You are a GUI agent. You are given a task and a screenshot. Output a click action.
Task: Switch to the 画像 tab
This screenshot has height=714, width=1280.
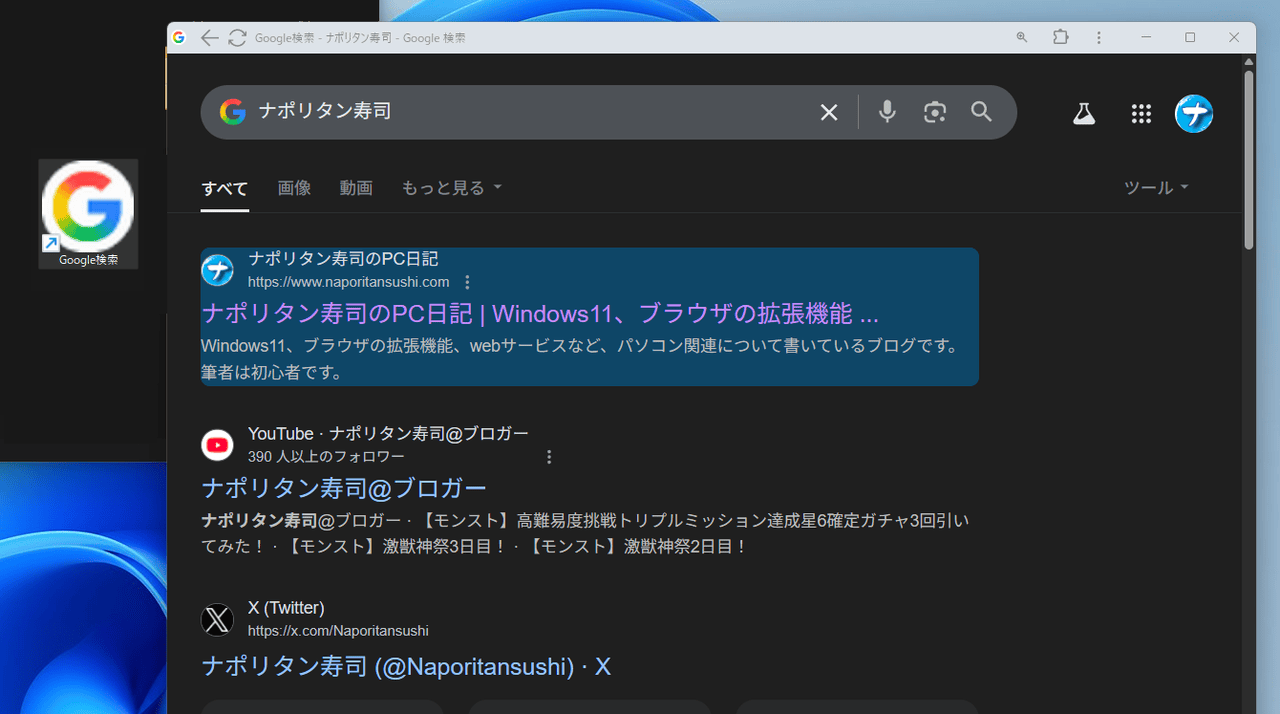point(294,188)
